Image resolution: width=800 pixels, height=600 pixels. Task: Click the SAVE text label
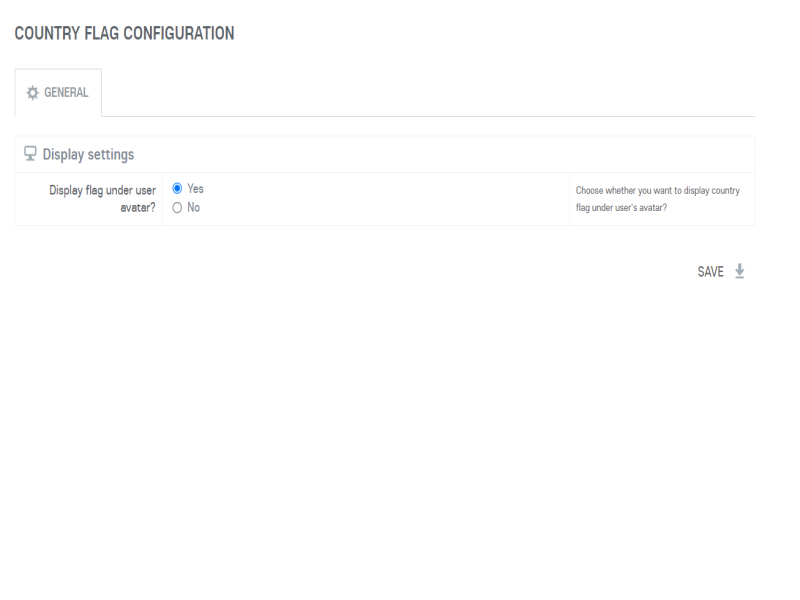click(710, 271)
